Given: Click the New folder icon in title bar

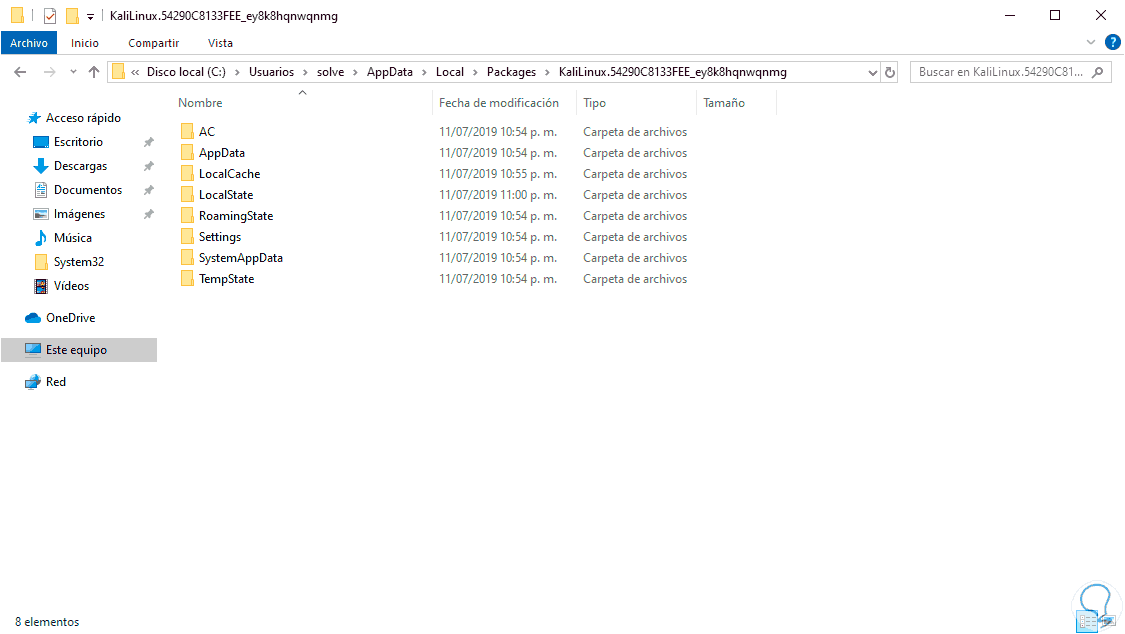Looking at the screenshot, I should 72,15.
